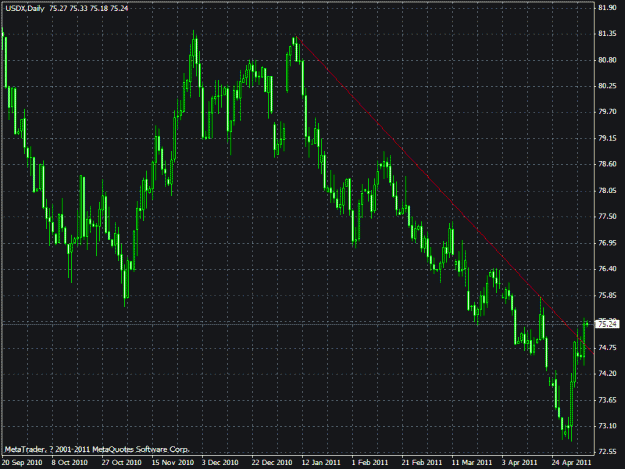The height and width of the screenshot is (469, 625).
Task: Click the 78.60 price scale label
Action: point(607,164)
